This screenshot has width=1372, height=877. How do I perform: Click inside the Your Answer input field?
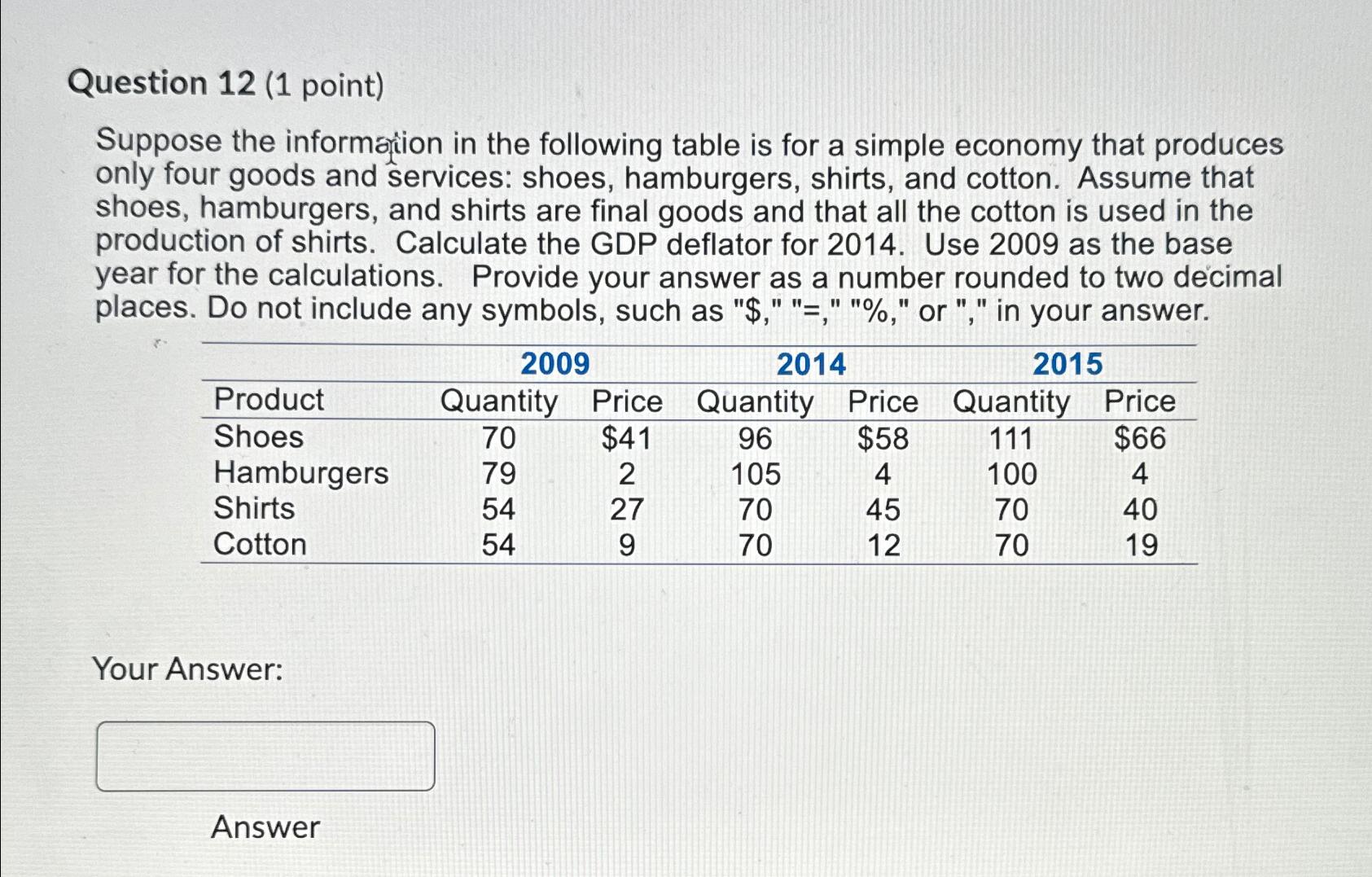[265, 756]
